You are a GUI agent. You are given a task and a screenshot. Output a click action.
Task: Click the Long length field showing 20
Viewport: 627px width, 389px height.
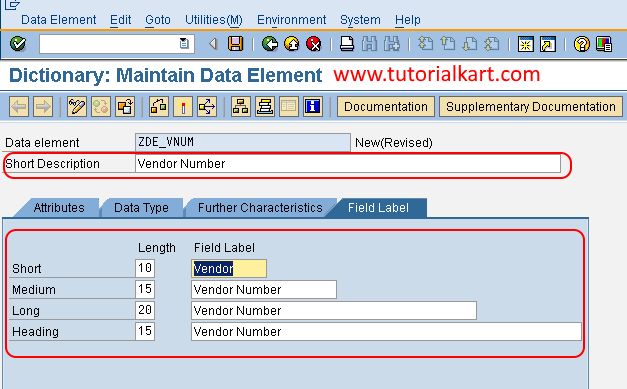(x=145, y=310)
